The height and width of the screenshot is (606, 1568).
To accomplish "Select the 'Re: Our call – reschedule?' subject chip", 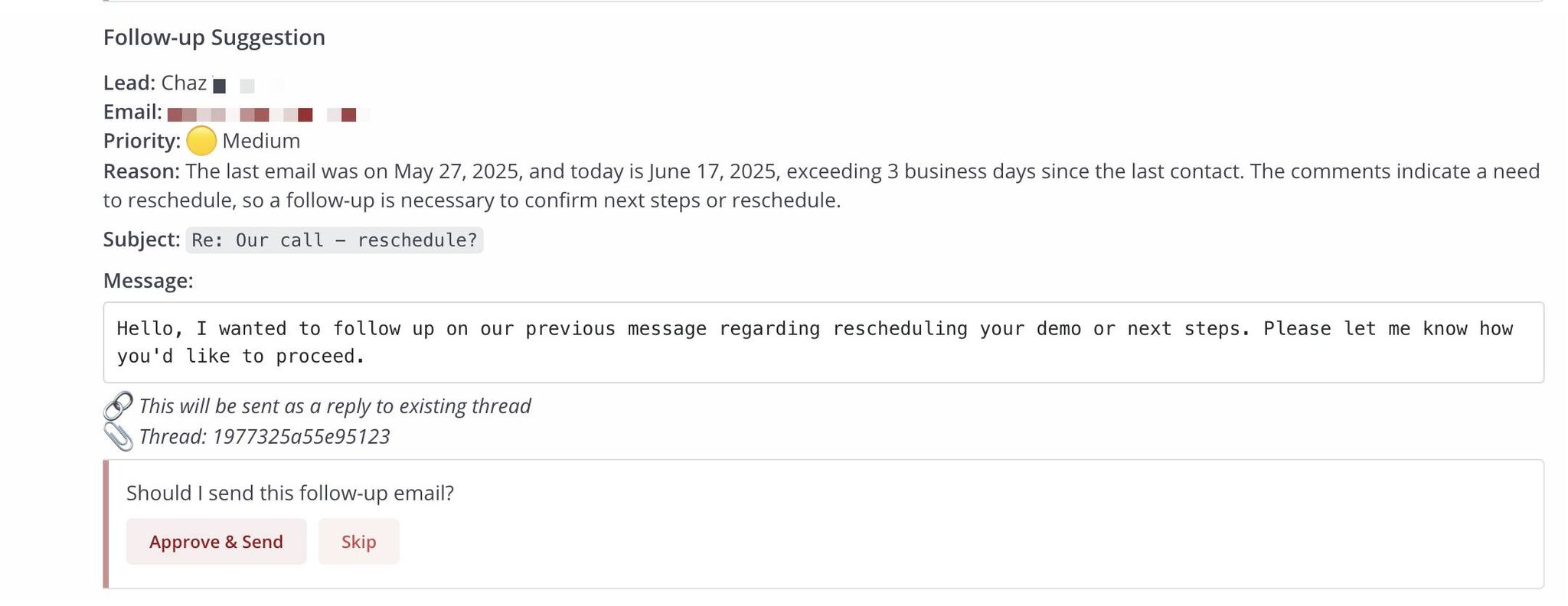I will click(335, 240).
